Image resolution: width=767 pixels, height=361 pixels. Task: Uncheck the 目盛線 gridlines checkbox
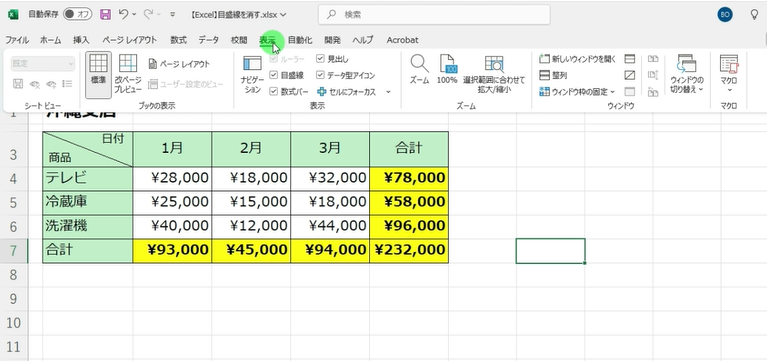click(273, 75)
